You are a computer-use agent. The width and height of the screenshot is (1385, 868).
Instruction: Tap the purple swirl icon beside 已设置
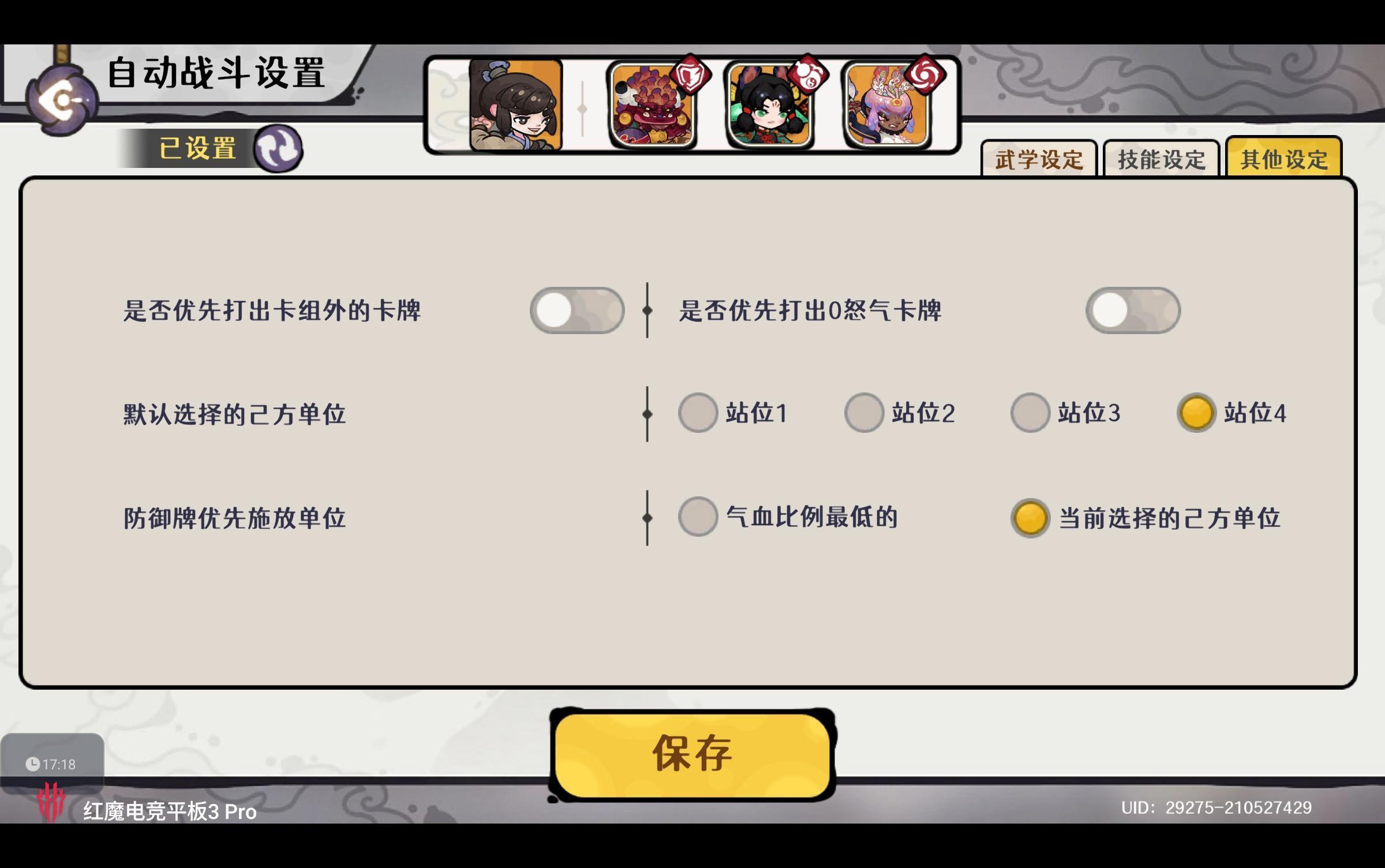(278, 148)
